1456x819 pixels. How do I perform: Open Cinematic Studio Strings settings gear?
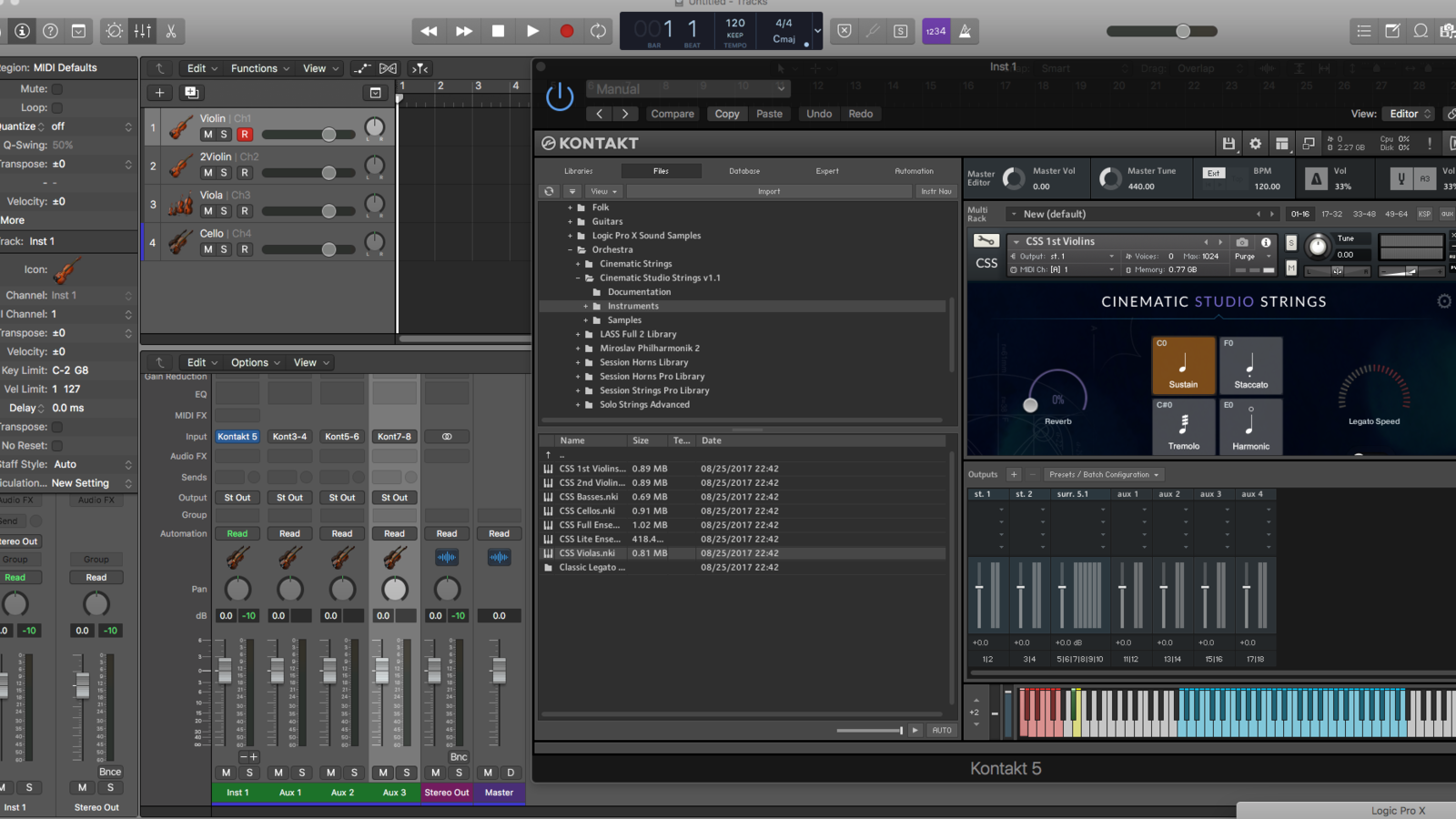(x=1444, y=301)
